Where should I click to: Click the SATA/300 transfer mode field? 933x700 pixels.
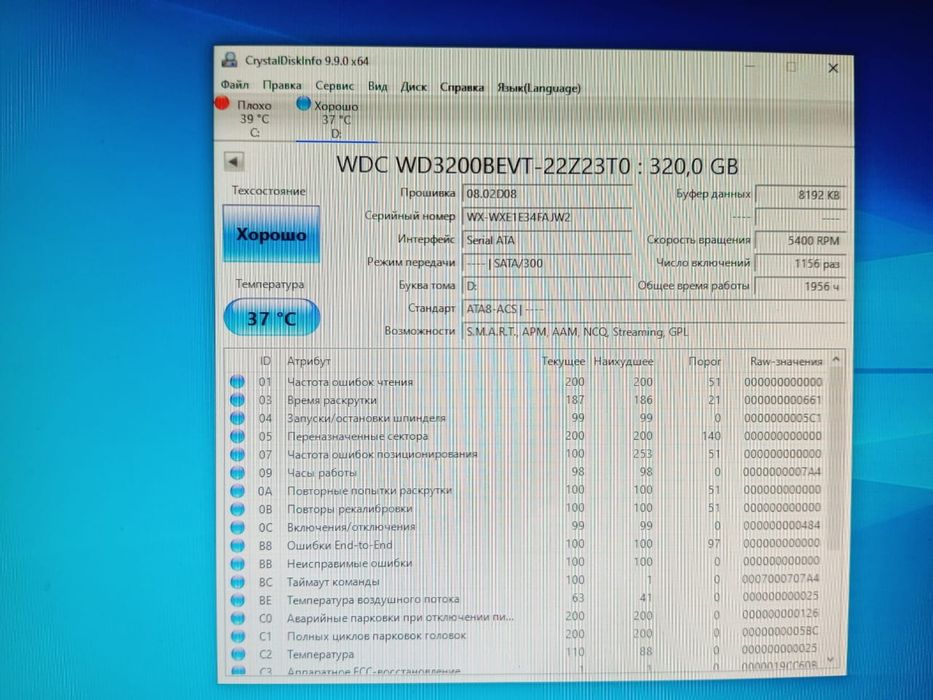(546, 263)
